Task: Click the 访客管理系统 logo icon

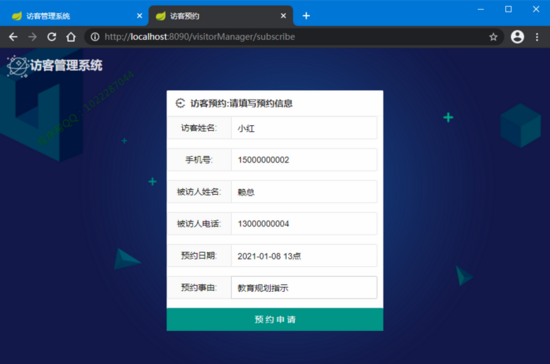Action: click(18, 66)
